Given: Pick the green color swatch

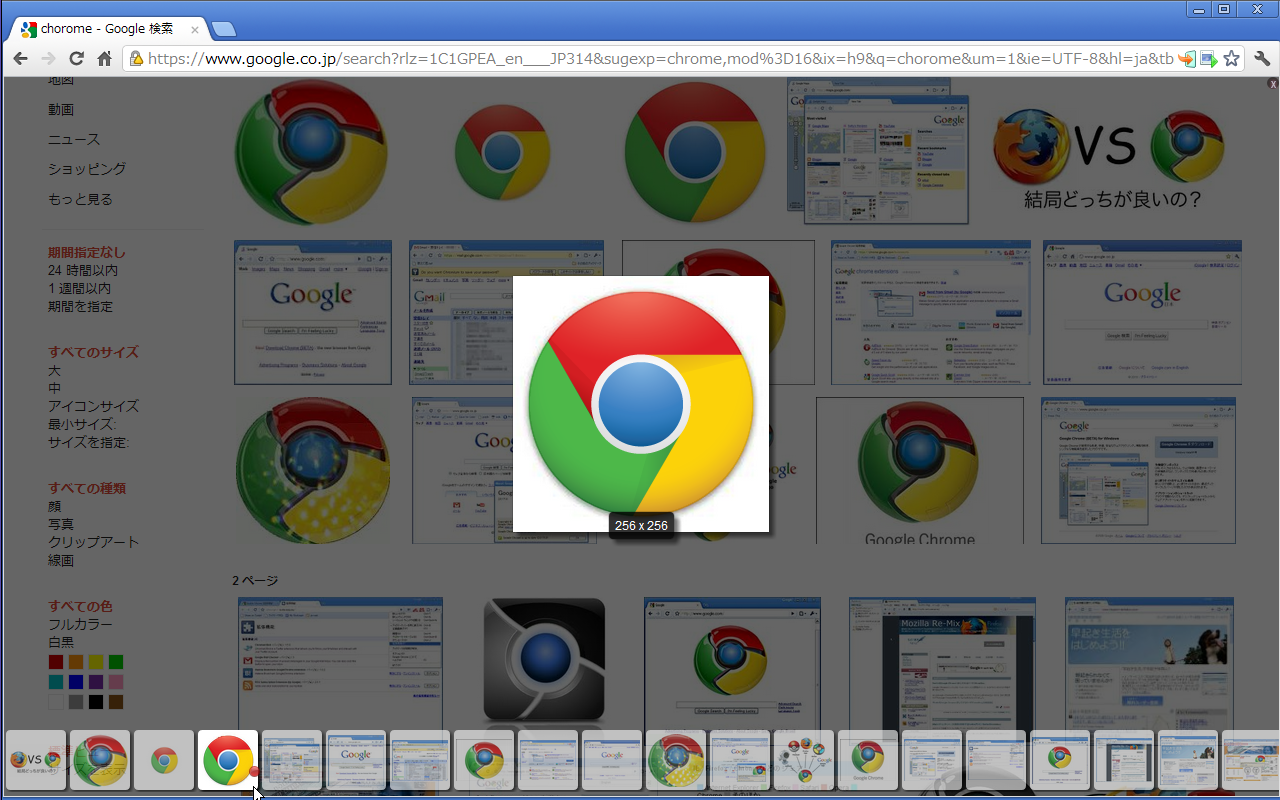Looking at the screenshot, I should click(116, 662).
